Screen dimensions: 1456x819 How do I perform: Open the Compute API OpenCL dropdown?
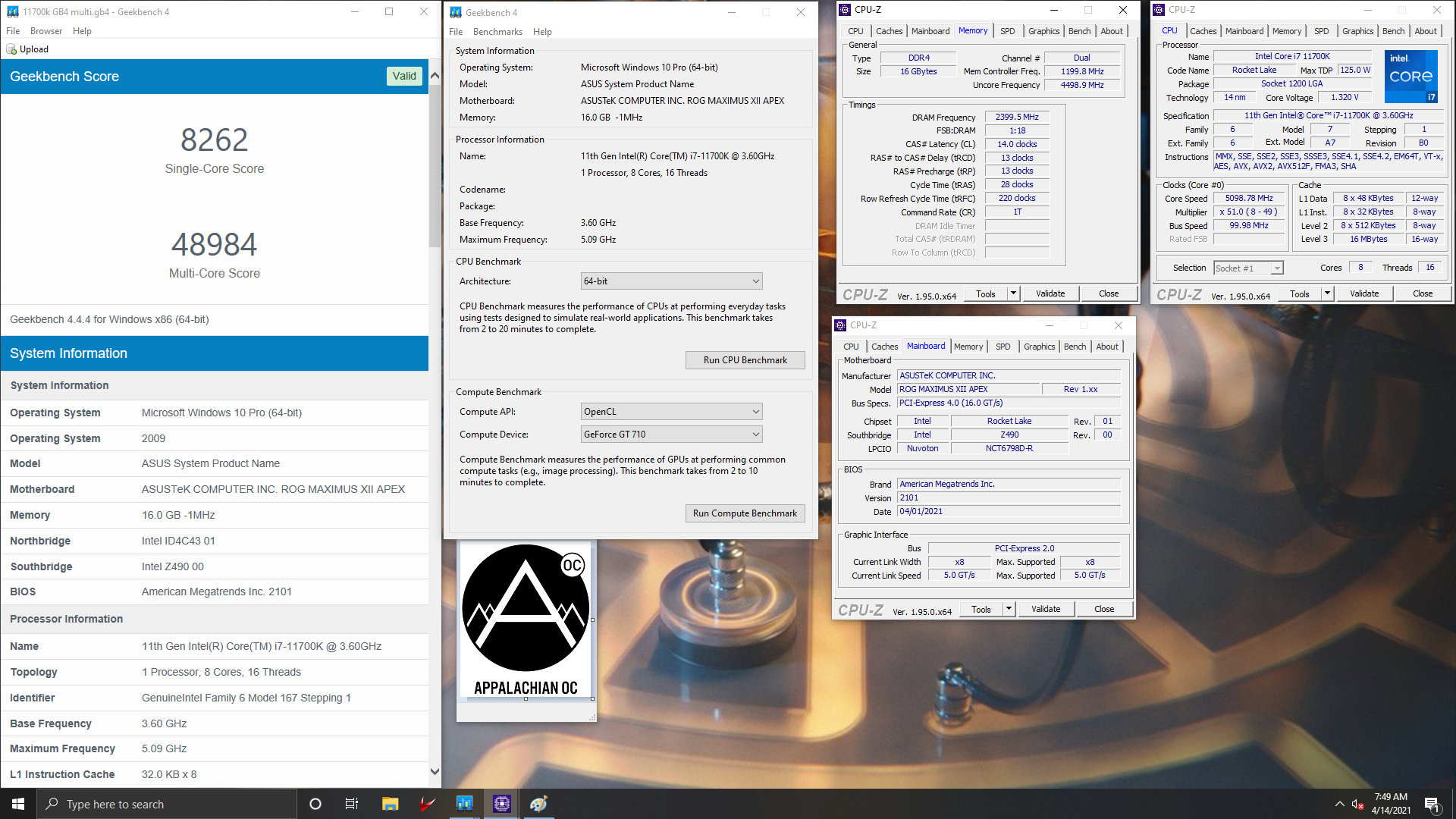tap(671, 412)
